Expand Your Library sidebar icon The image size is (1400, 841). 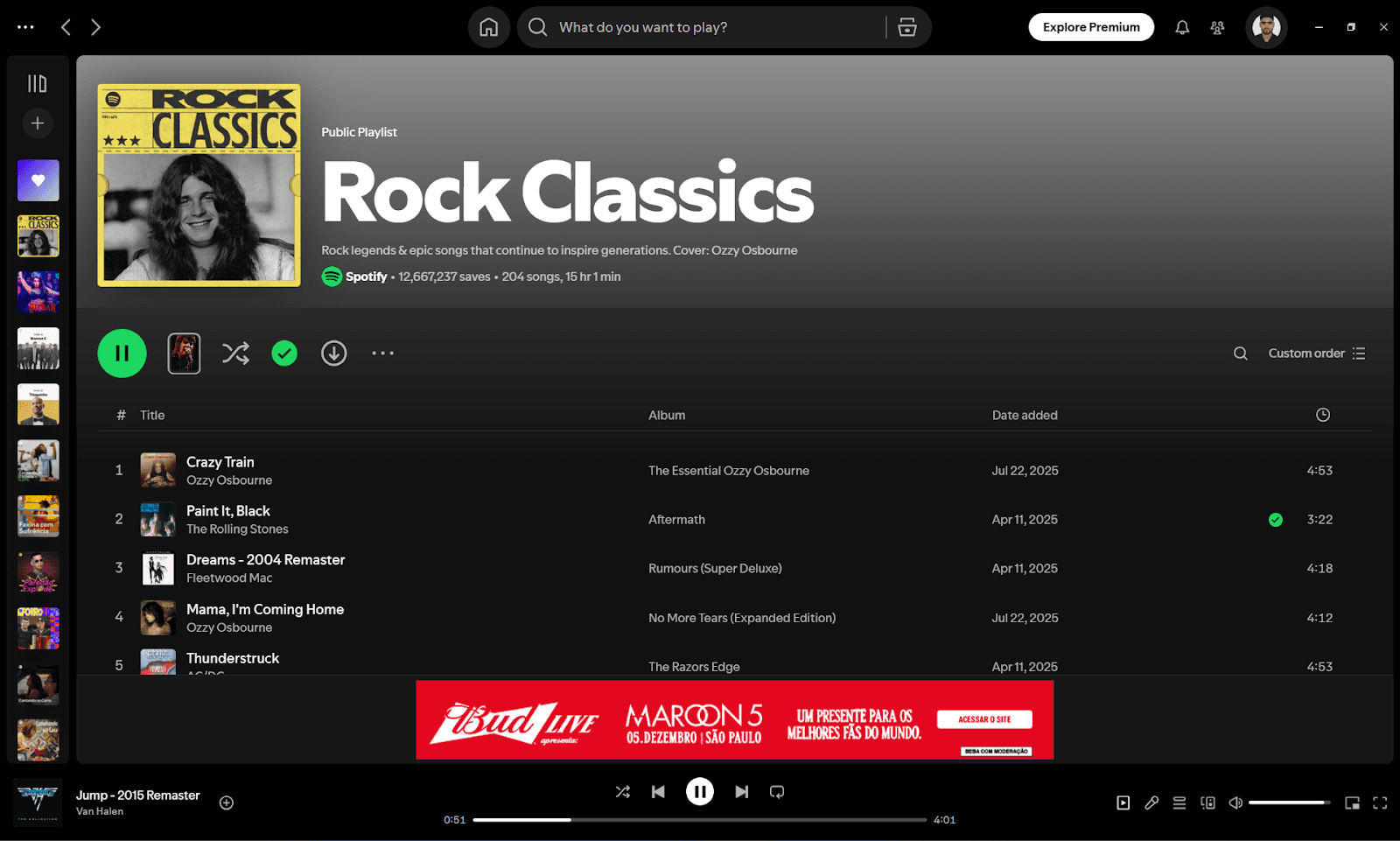[38, 83]
